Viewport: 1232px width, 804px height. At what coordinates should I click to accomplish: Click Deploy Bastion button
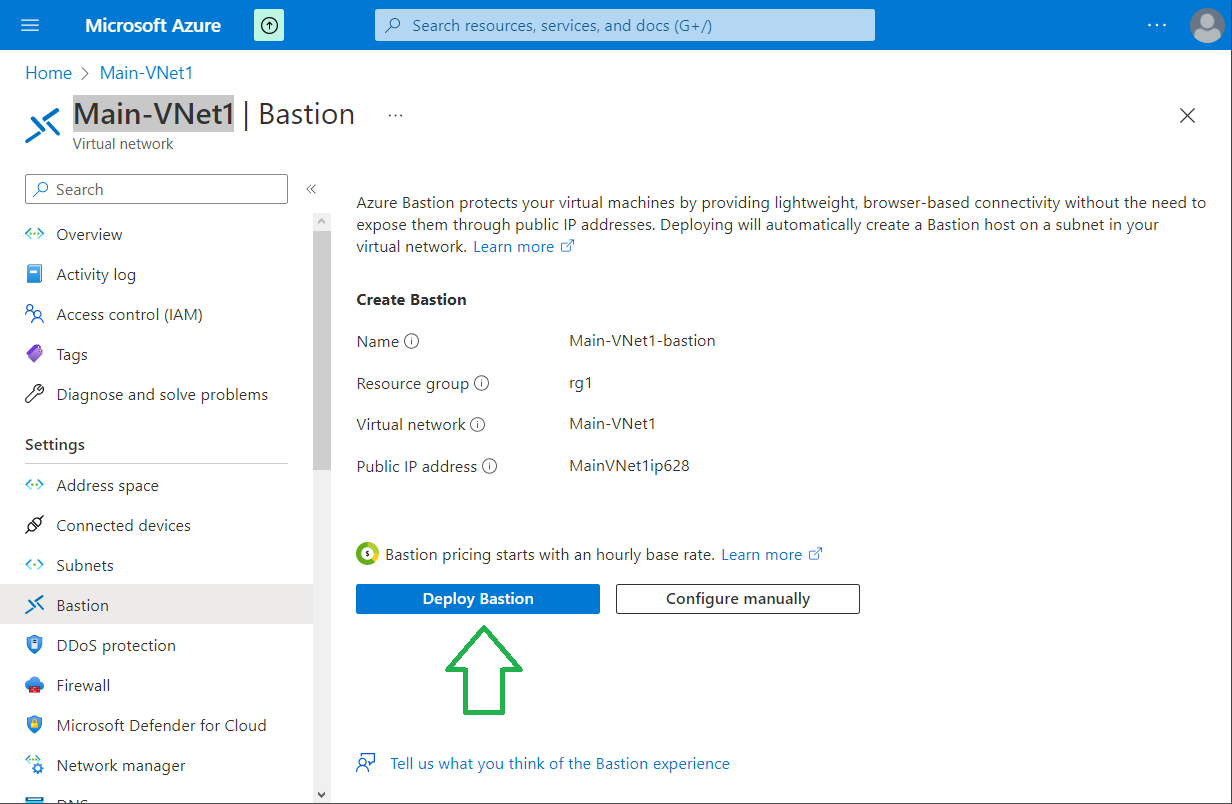click(x=478, y=599)
